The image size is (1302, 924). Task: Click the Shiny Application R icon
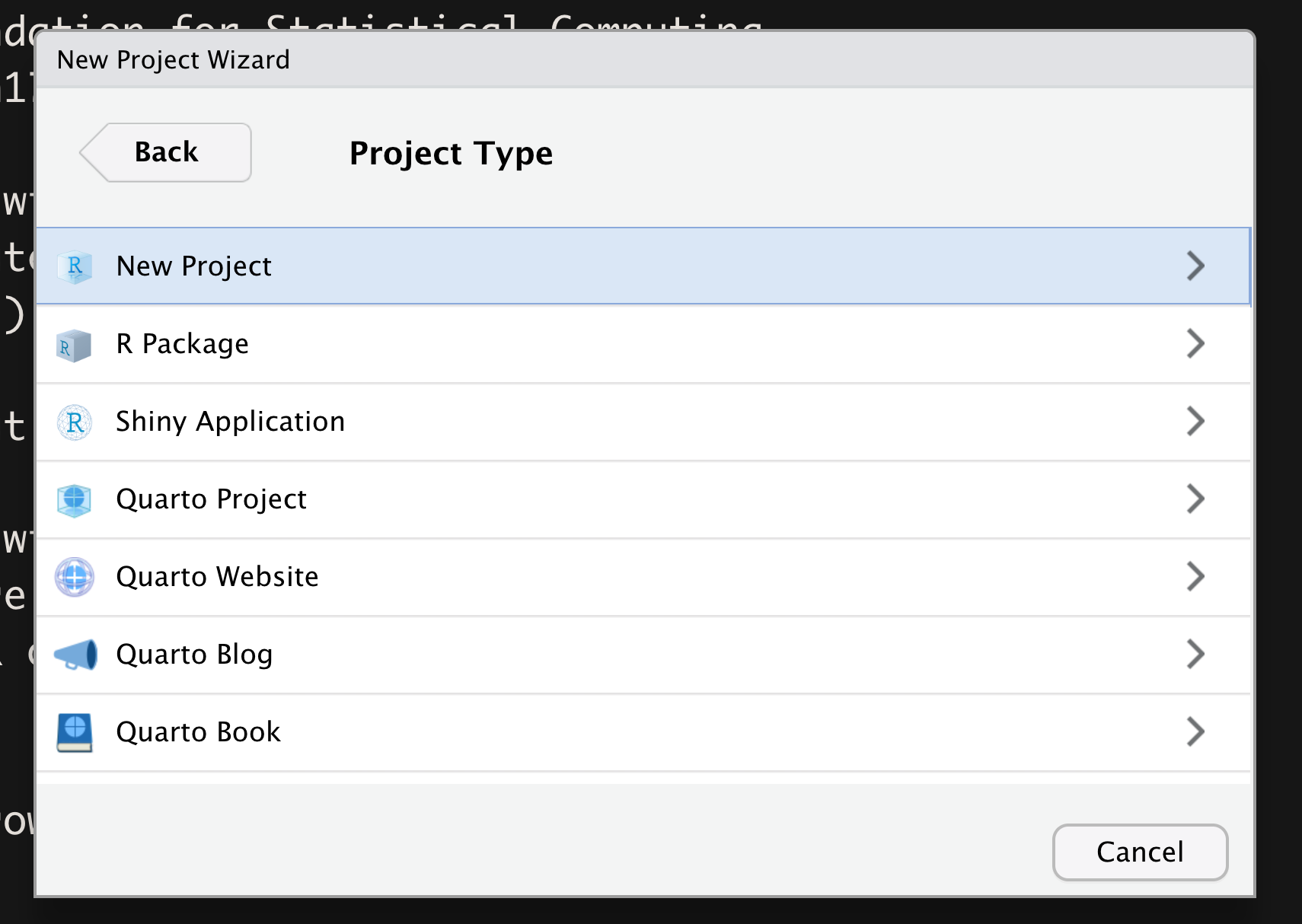pos(75,422)
